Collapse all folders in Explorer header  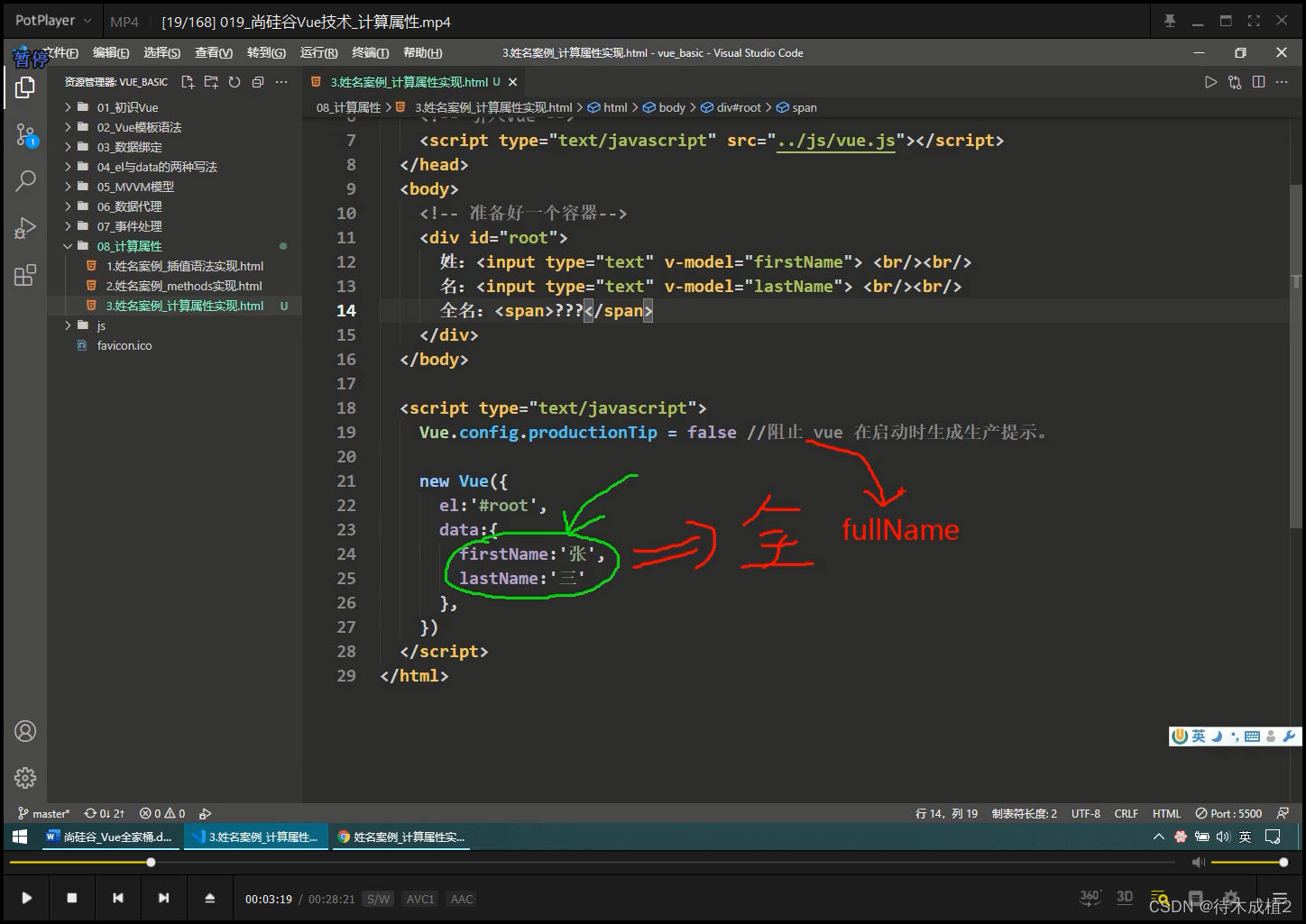point(258,82)
